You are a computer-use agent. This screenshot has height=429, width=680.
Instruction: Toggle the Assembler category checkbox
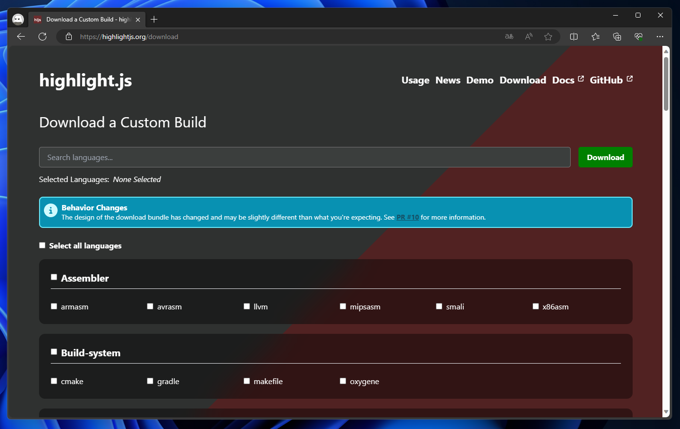pos(54,277)
